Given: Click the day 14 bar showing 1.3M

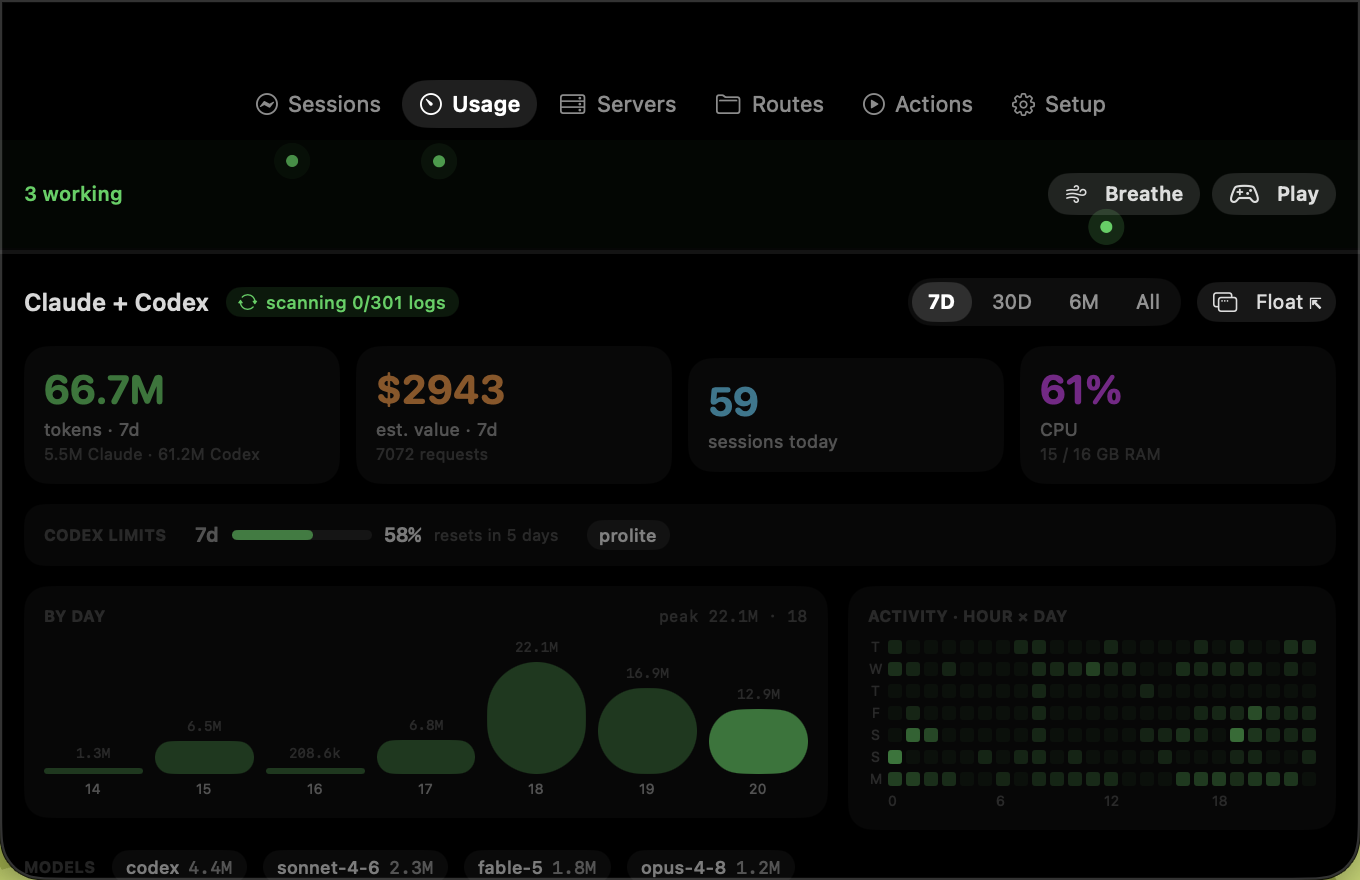Looking at the screenshot, I should [93, 771].
